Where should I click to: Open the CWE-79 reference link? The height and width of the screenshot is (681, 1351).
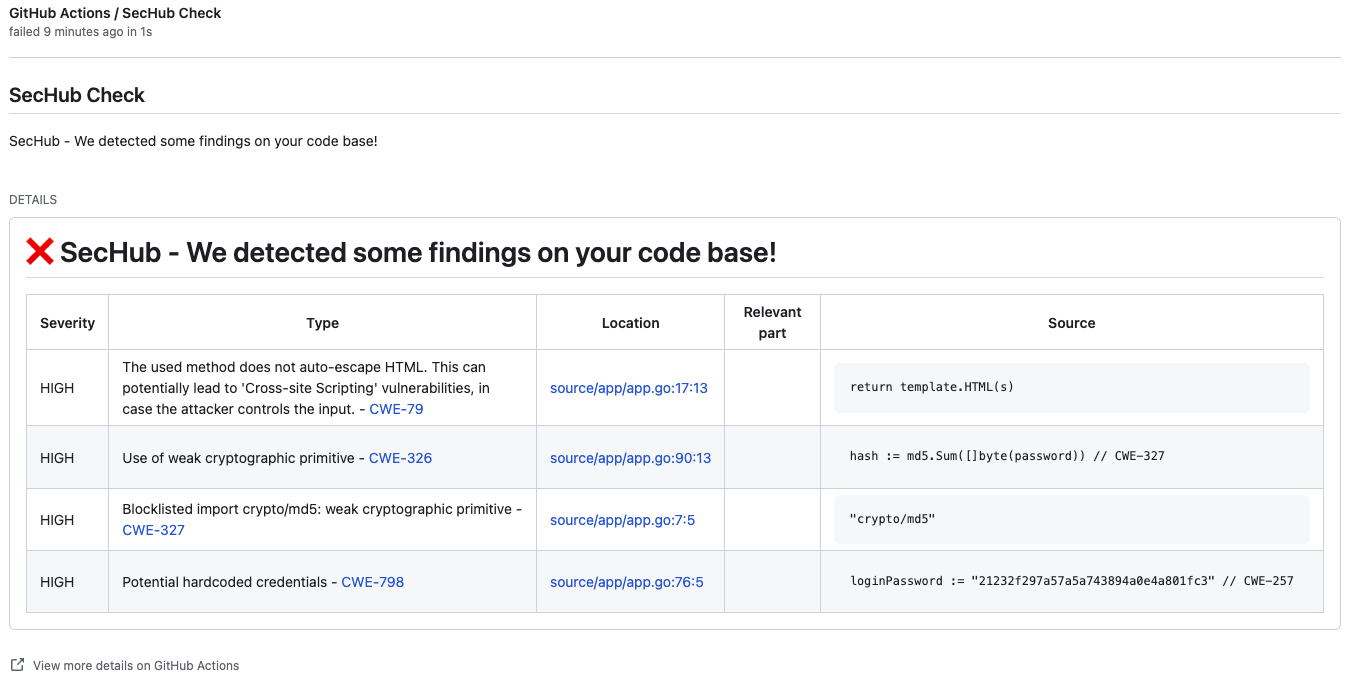(x=397, y=409)
